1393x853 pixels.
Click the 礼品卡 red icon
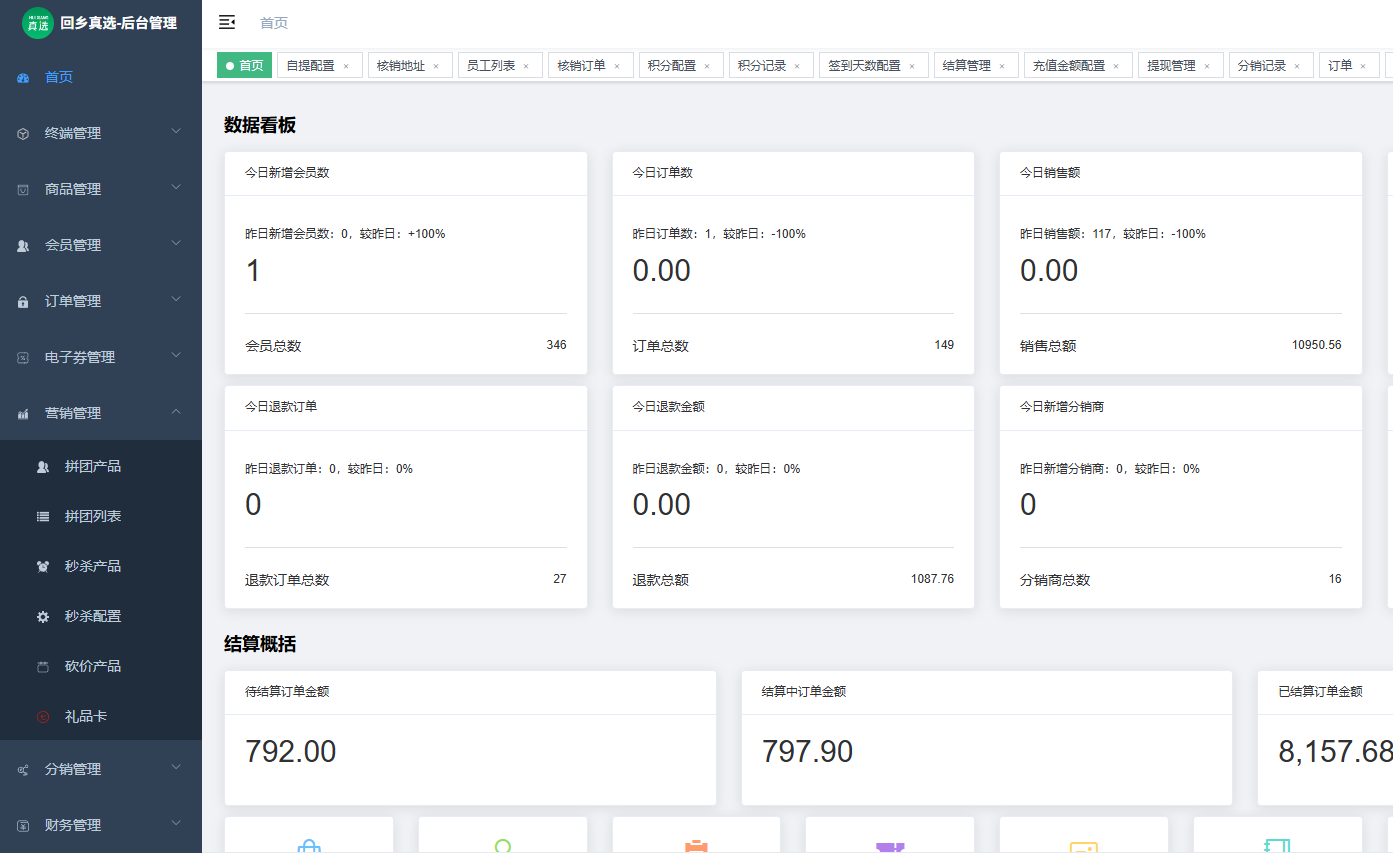[43, 716]
